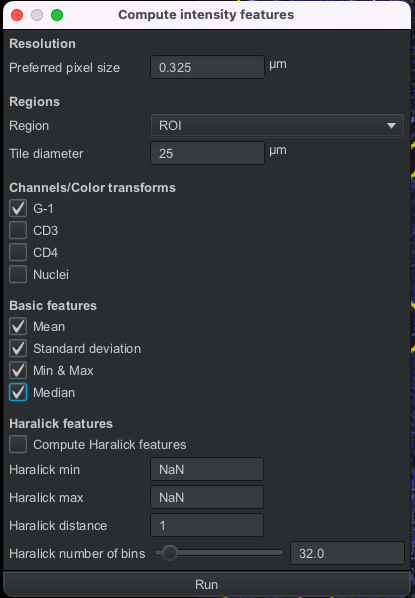Check the CD3 channel box
Viewport: 415px width, 598px height.
point(18,230)
